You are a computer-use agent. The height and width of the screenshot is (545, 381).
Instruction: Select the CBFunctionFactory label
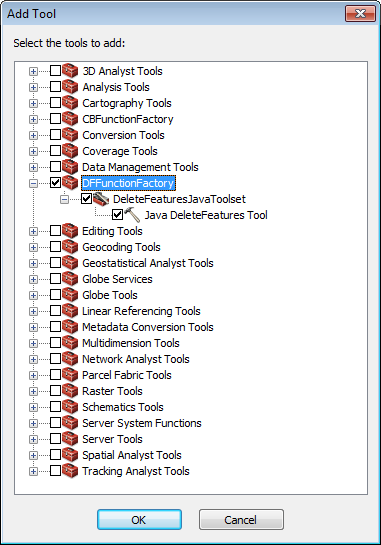[x=128, y=119]
